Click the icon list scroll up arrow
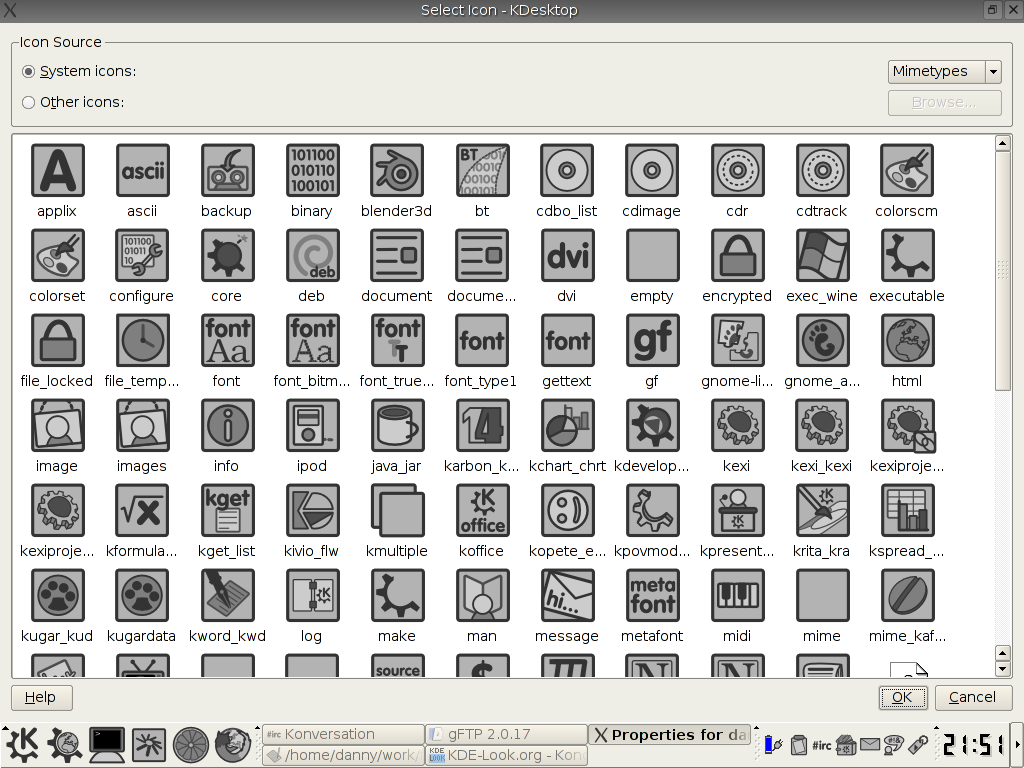The height and width of the screenshot is (768, 1024). (1002, 143)
